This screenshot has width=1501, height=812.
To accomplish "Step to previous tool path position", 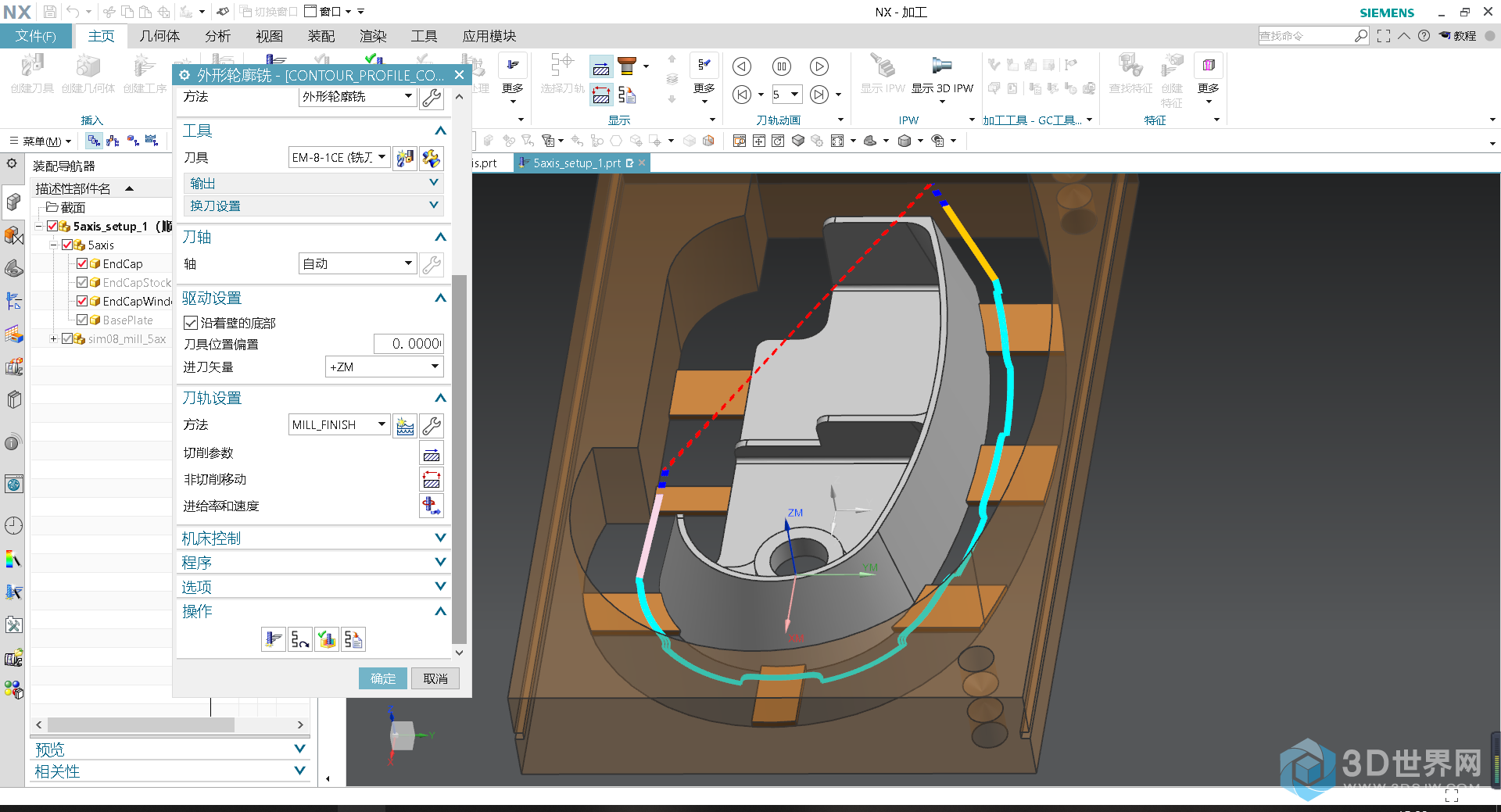I will [742, 95].
